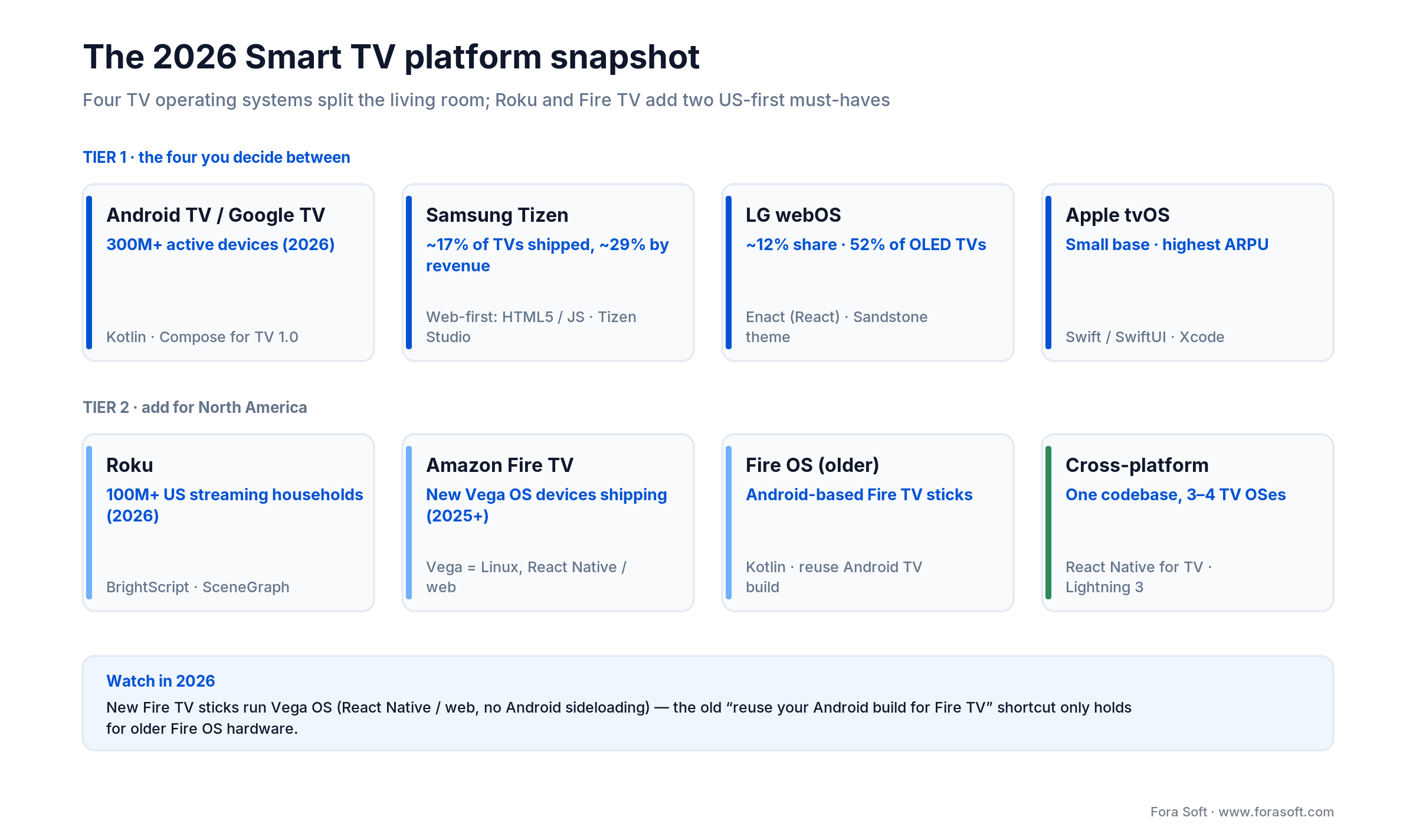Click 'Vega = Linux, React Native / web'
1416x840 pixels.
[x=526, y=577]
